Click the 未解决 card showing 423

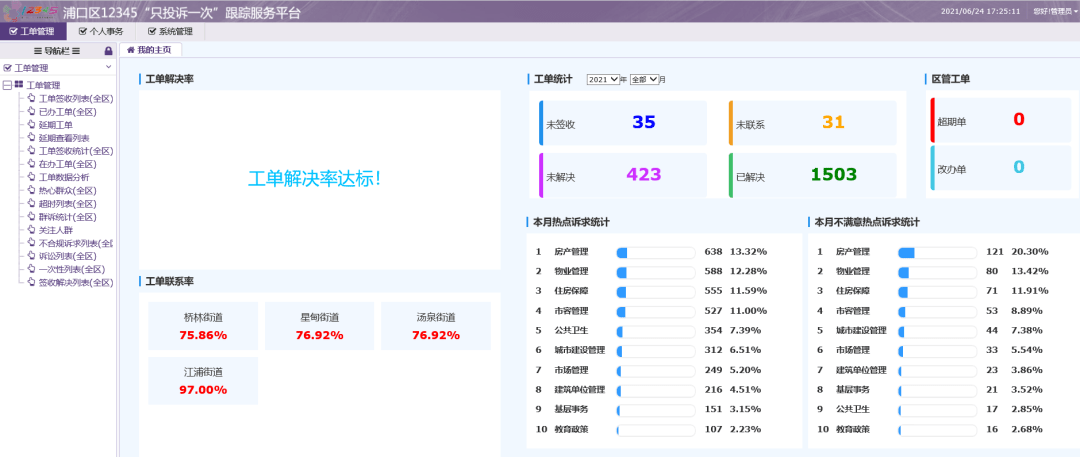(x=623, y=175)
